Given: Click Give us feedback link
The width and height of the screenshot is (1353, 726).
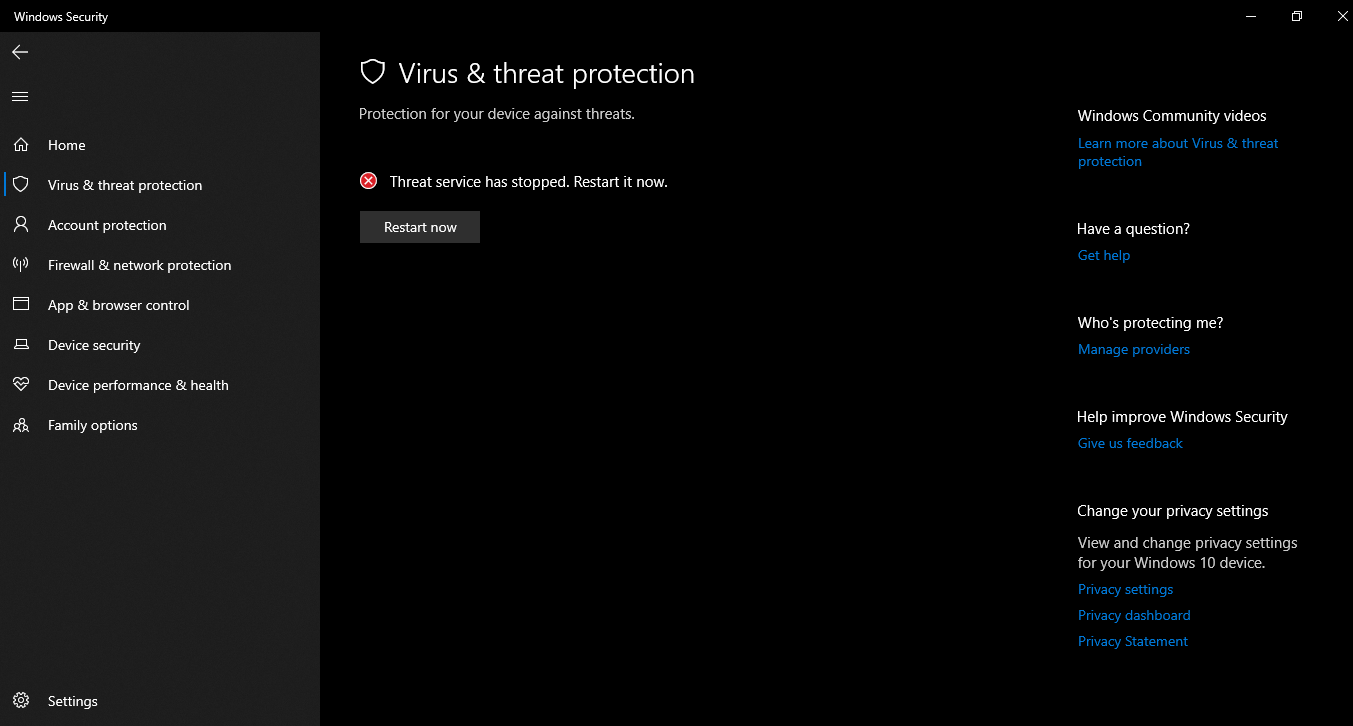Looking at the screenshot, I should click(1130, 443).
